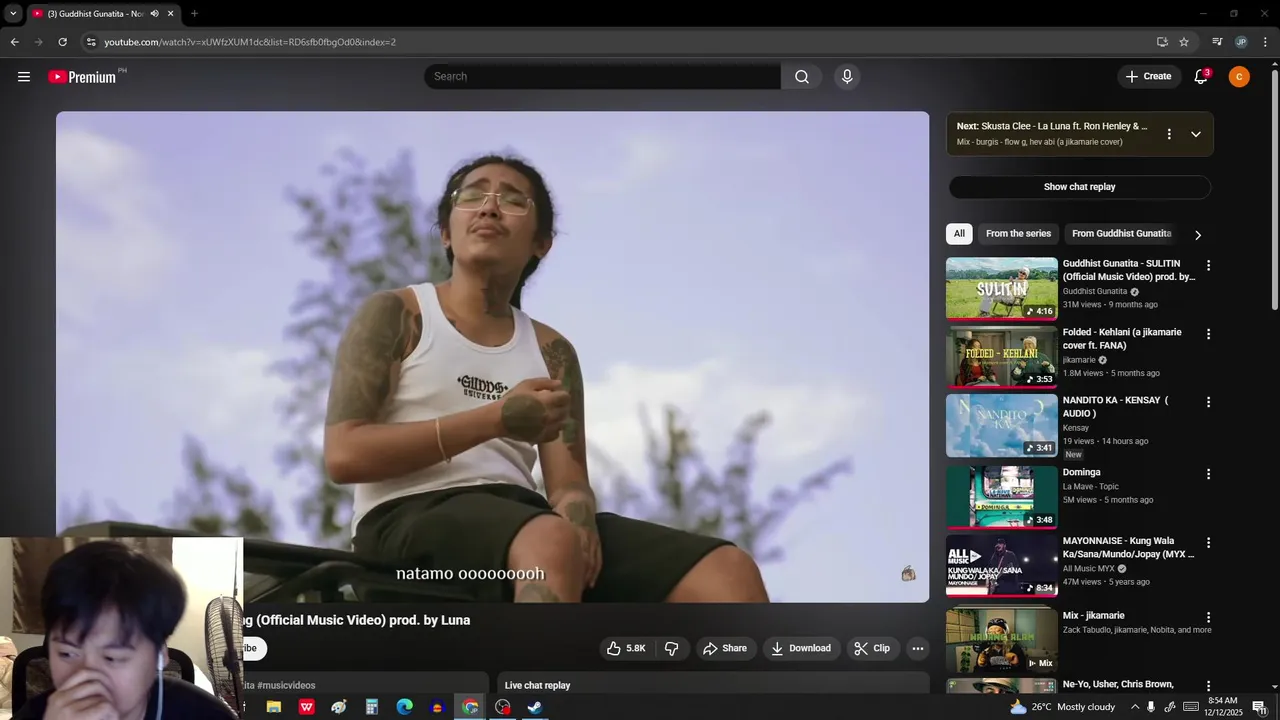Open the YouTube hamburger guide menu
1280x720 pixels.
tap(24, 77)
